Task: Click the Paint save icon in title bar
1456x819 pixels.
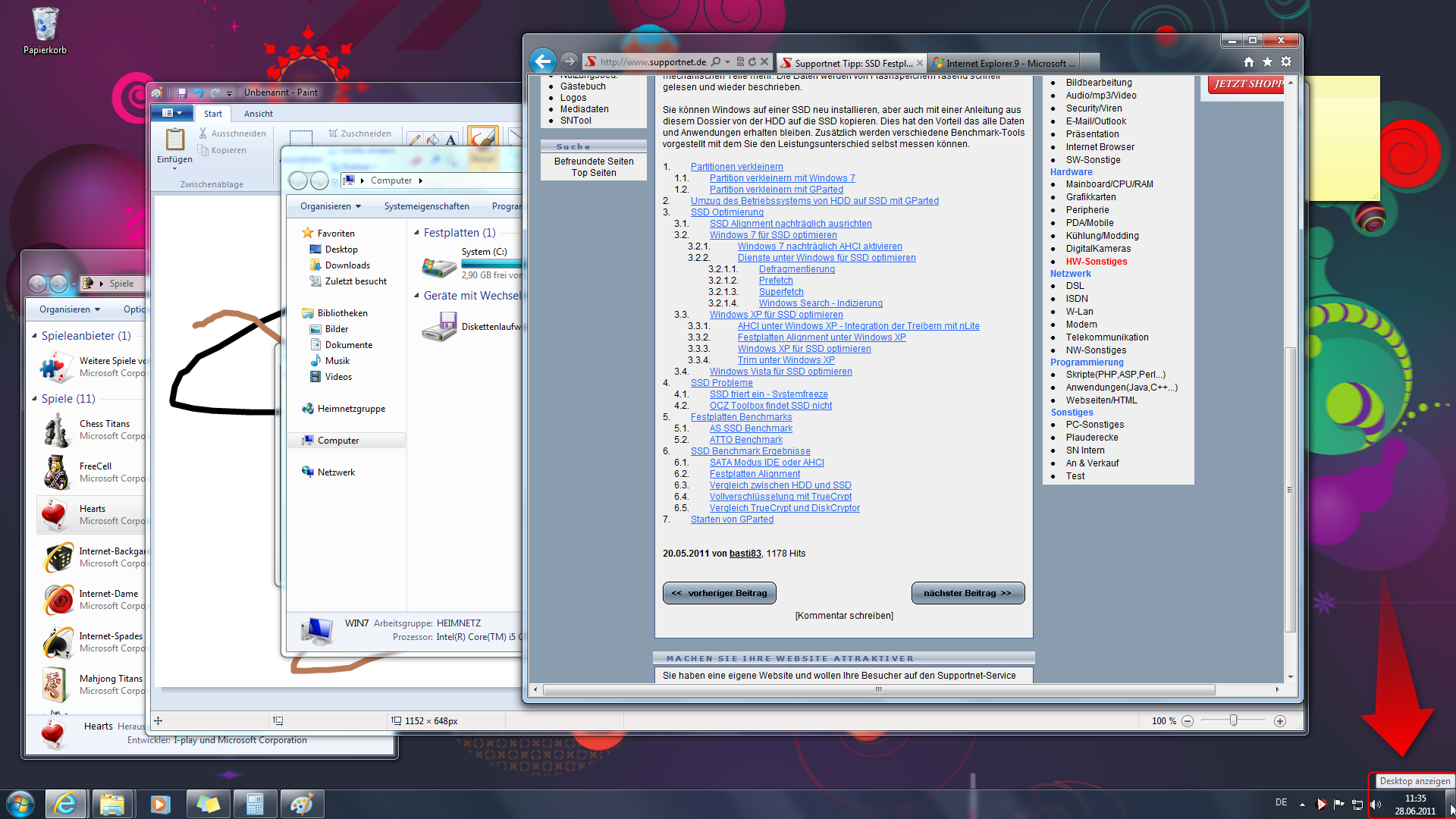Action: [182, 93]
